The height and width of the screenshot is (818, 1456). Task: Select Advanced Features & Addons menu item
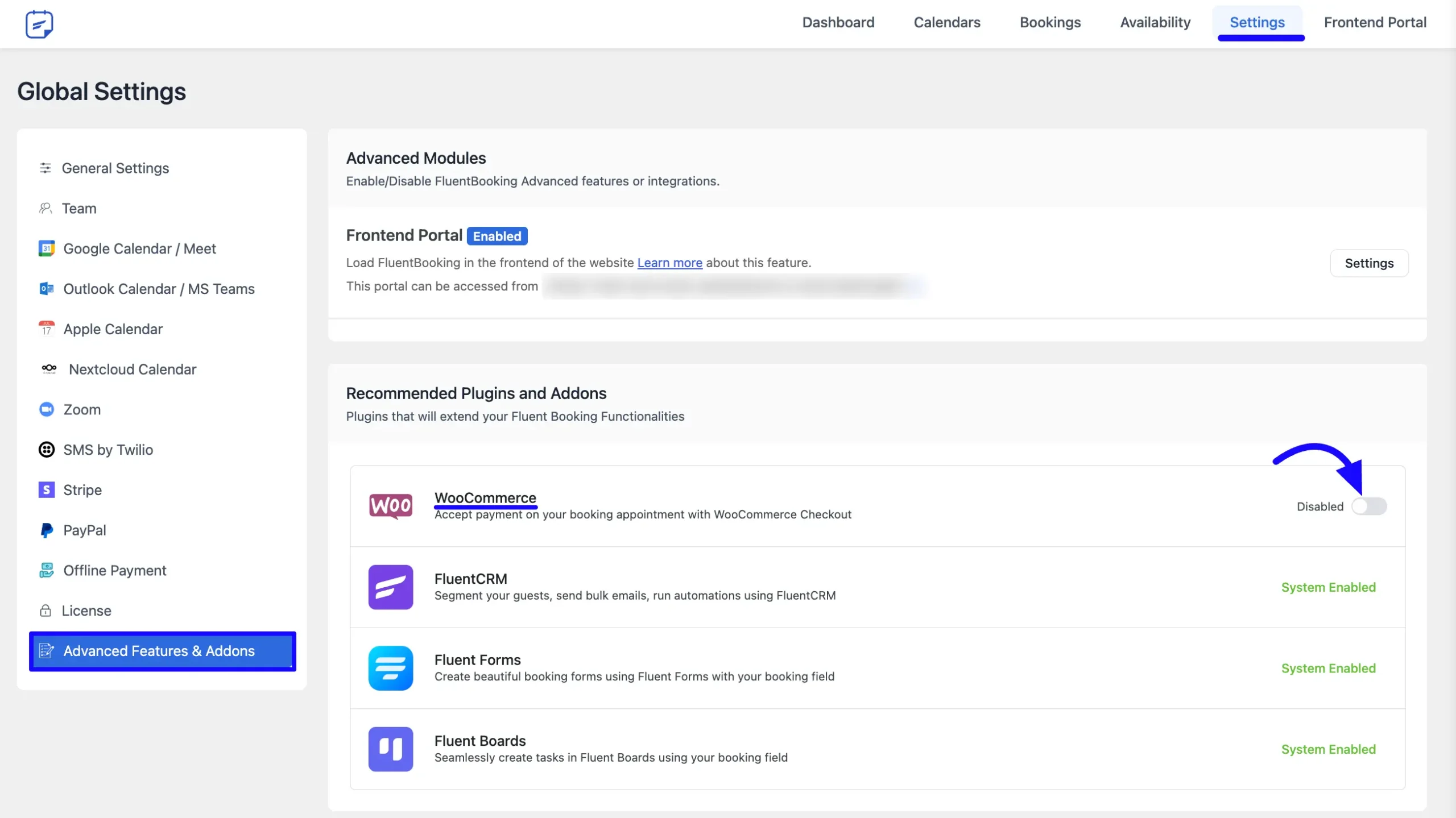(162, 651)
